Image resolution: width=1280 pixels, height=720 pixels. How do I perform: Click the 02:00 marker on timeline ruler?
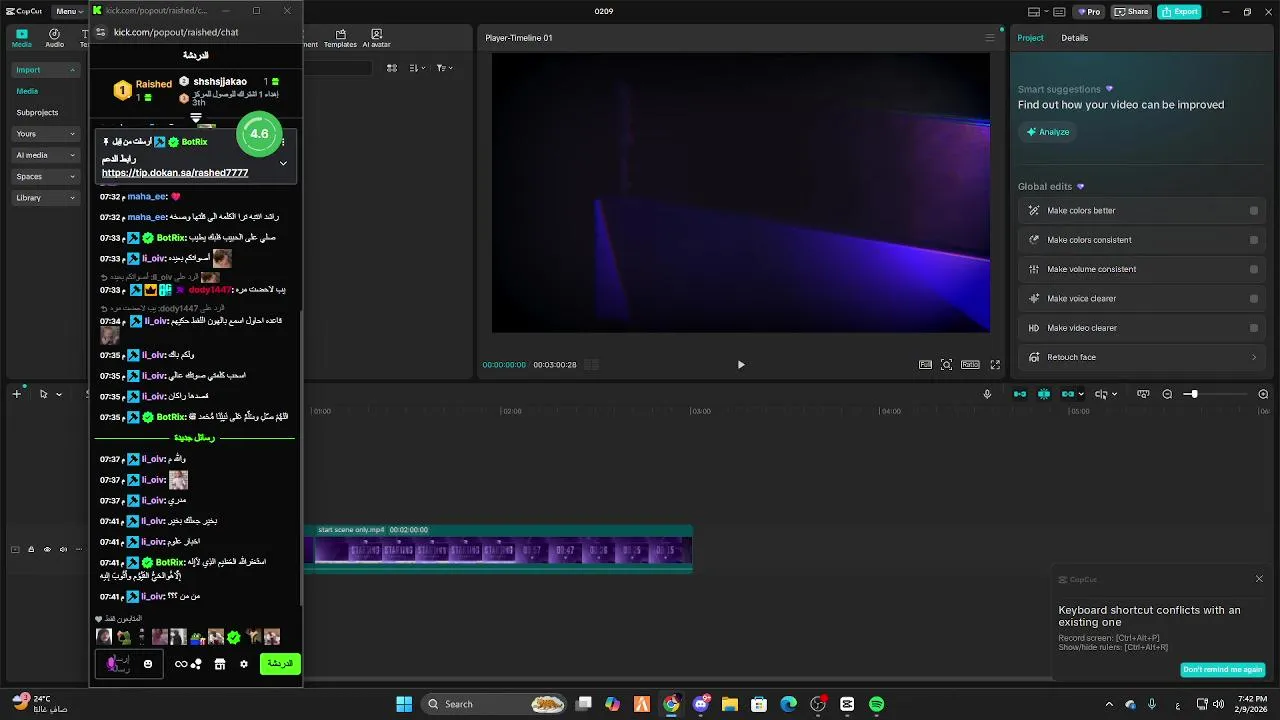511,411
